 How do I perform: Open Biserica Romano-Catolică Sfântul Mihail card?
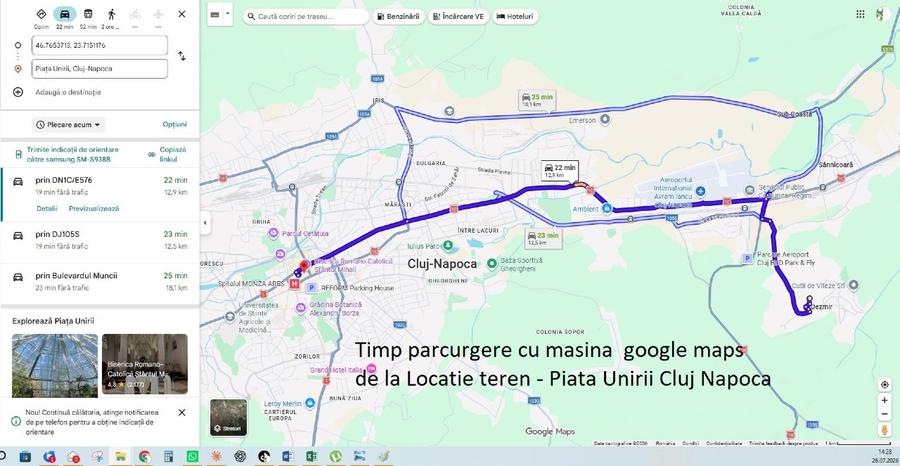(145, 365)
